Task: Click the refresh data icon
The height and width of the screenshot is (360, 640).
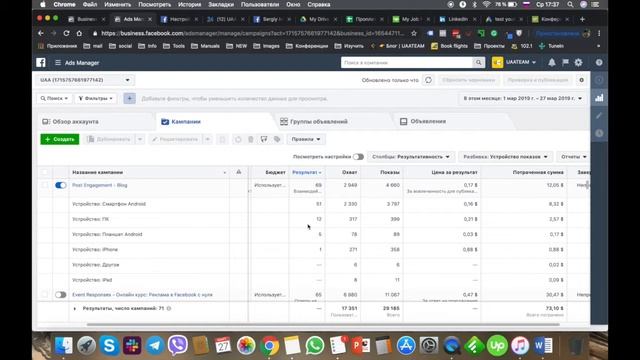Action: point(428,80)
